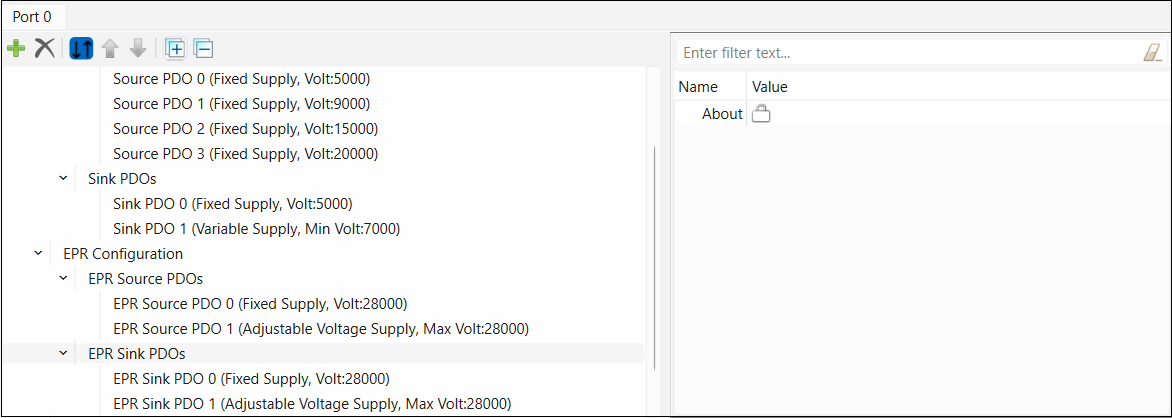Collapse the Sink PDOs tree node
Viewport: 1172px width, 418px height.
point(63,179)
